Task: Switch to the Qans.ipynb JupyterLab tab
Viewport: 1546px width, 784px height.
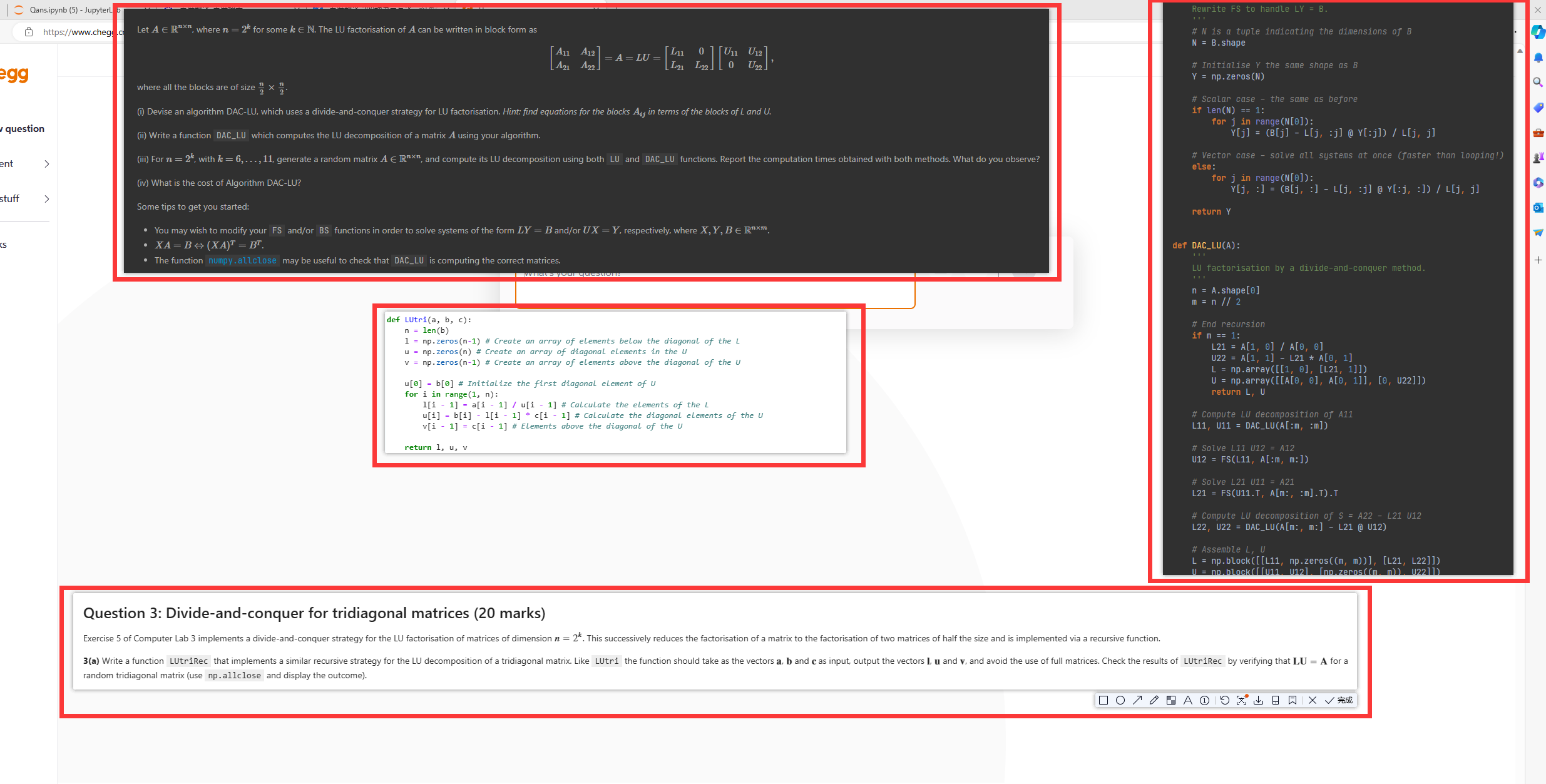Action: (x=63, y=10)
